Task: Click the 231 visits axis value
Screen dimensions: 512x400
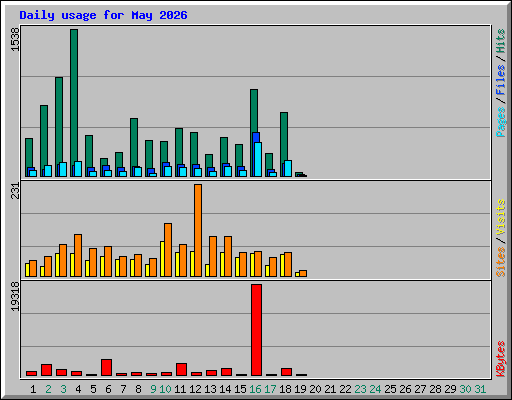Action: coord(15,191)
